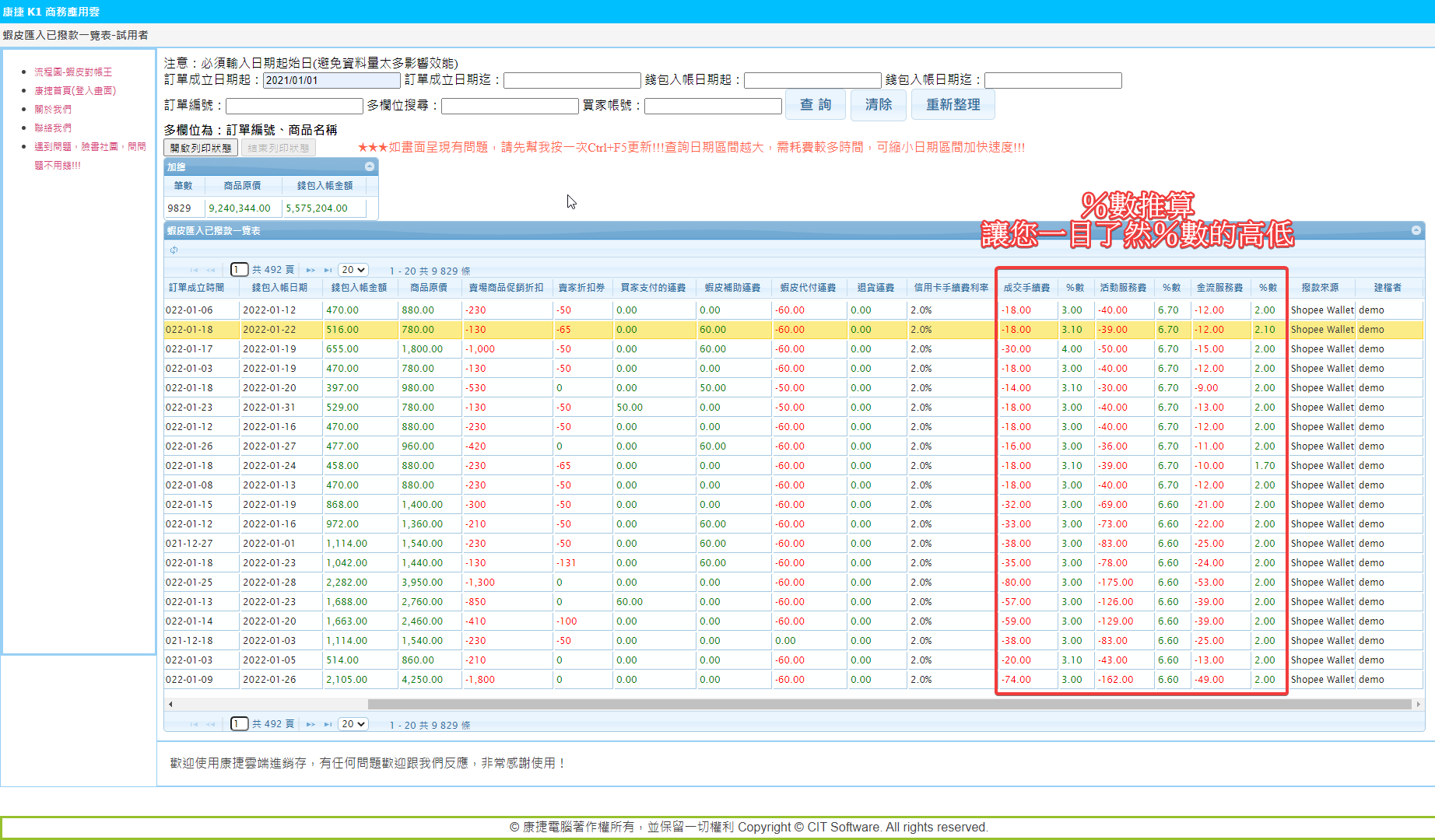This screenshot has width=1435, height=840.
Task: Open 康捷首頁 login page link
Action: [x=75, y=90]
